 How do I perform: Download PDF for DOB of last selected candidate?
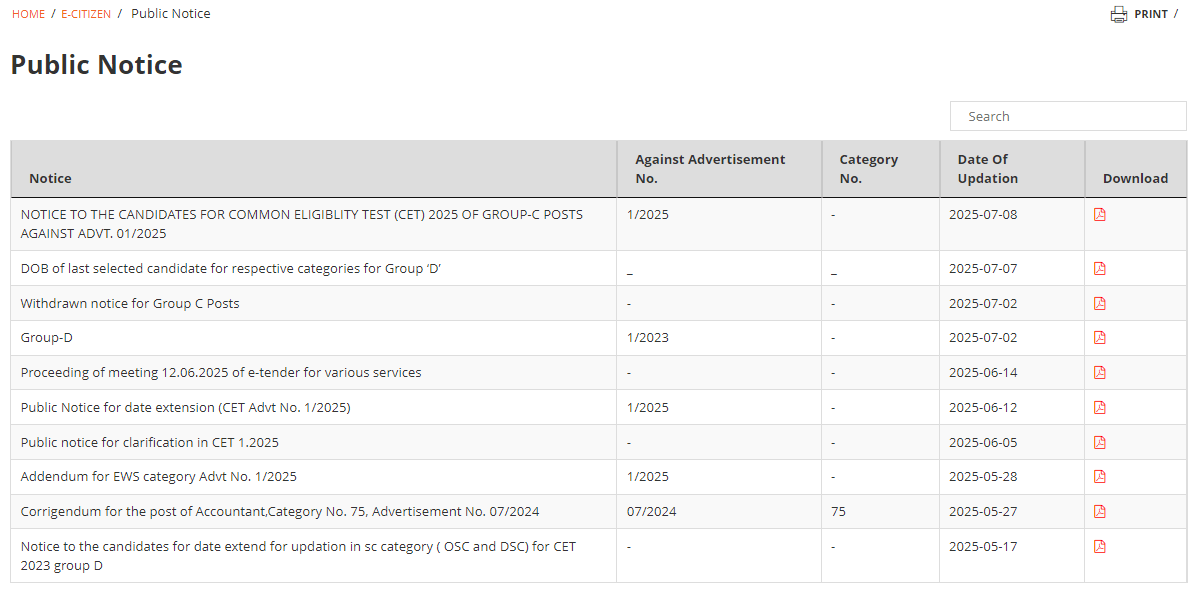point(1099,268)
